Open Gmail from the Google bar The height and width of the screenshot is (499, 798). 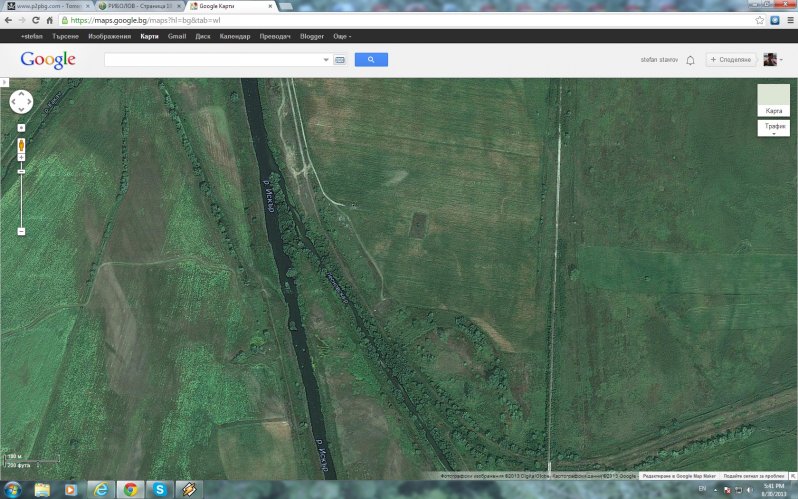pos(177,36)
